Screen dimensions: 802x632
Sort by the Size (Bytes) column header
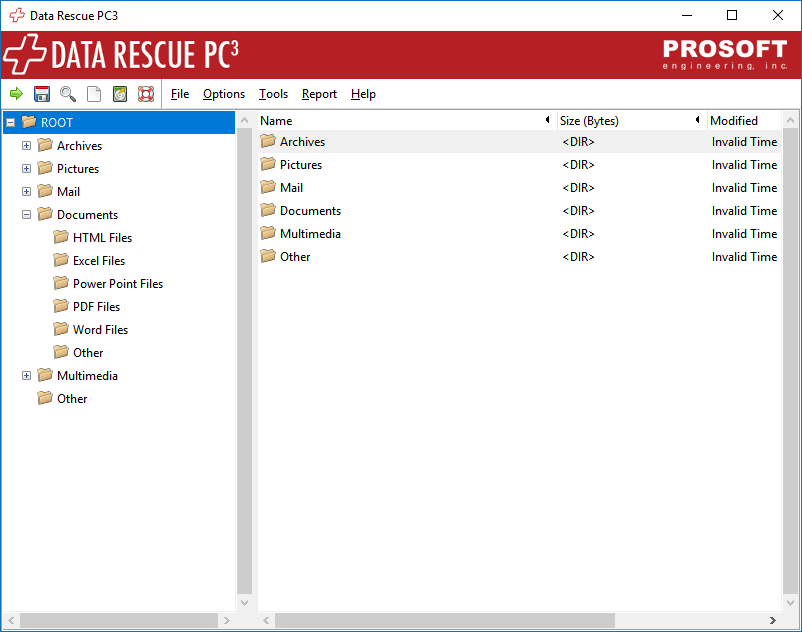632,121
